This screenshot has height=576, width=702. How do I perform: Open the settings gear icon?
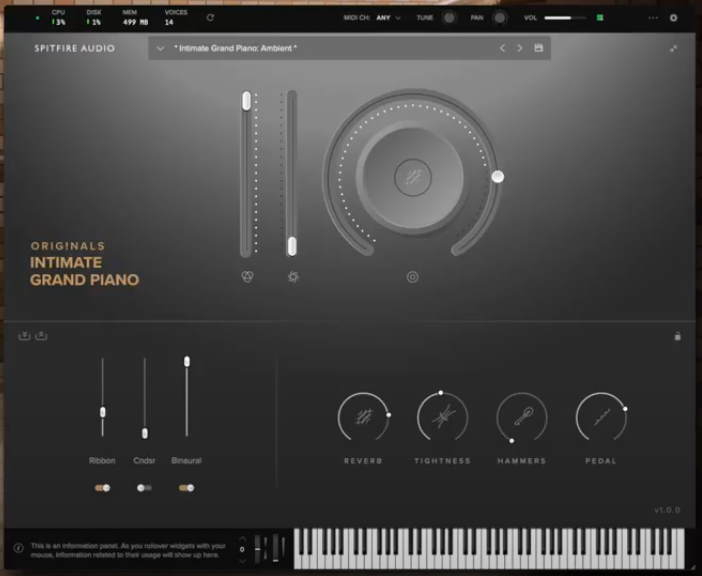[x=673, y=18]
